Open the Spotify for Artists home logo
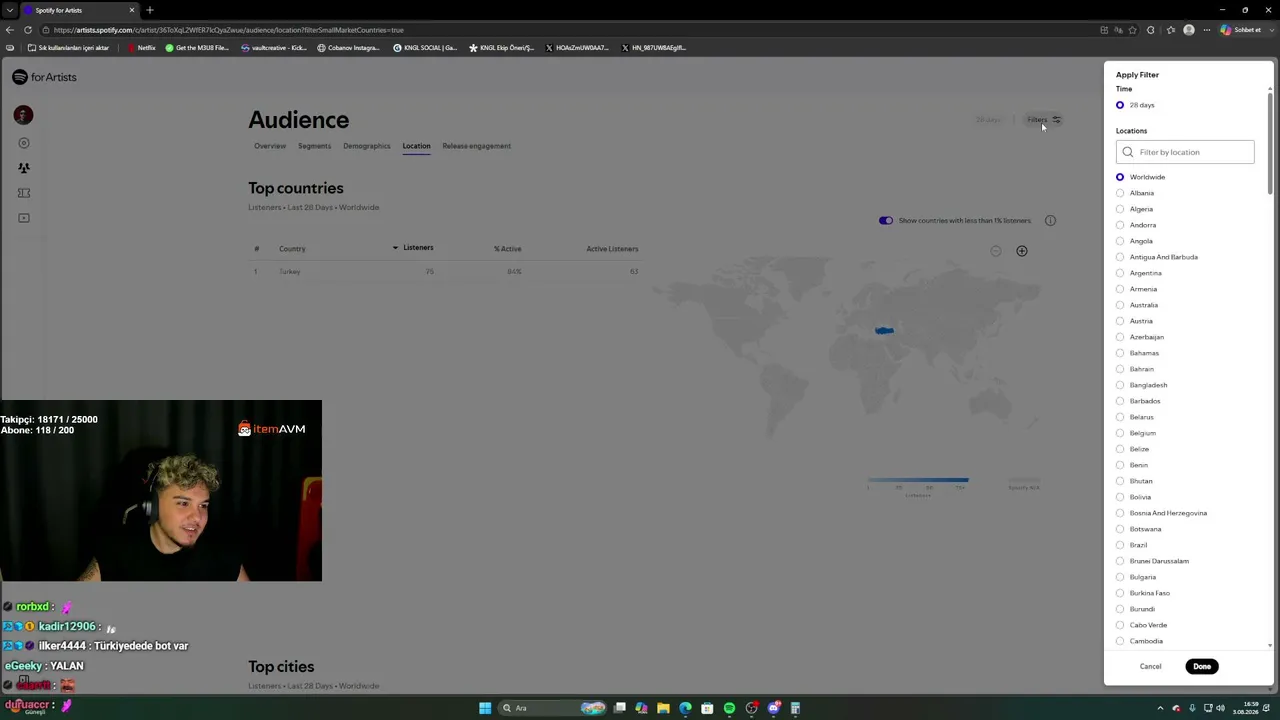Screen dimensions: 1280x720 pos(44,77)
